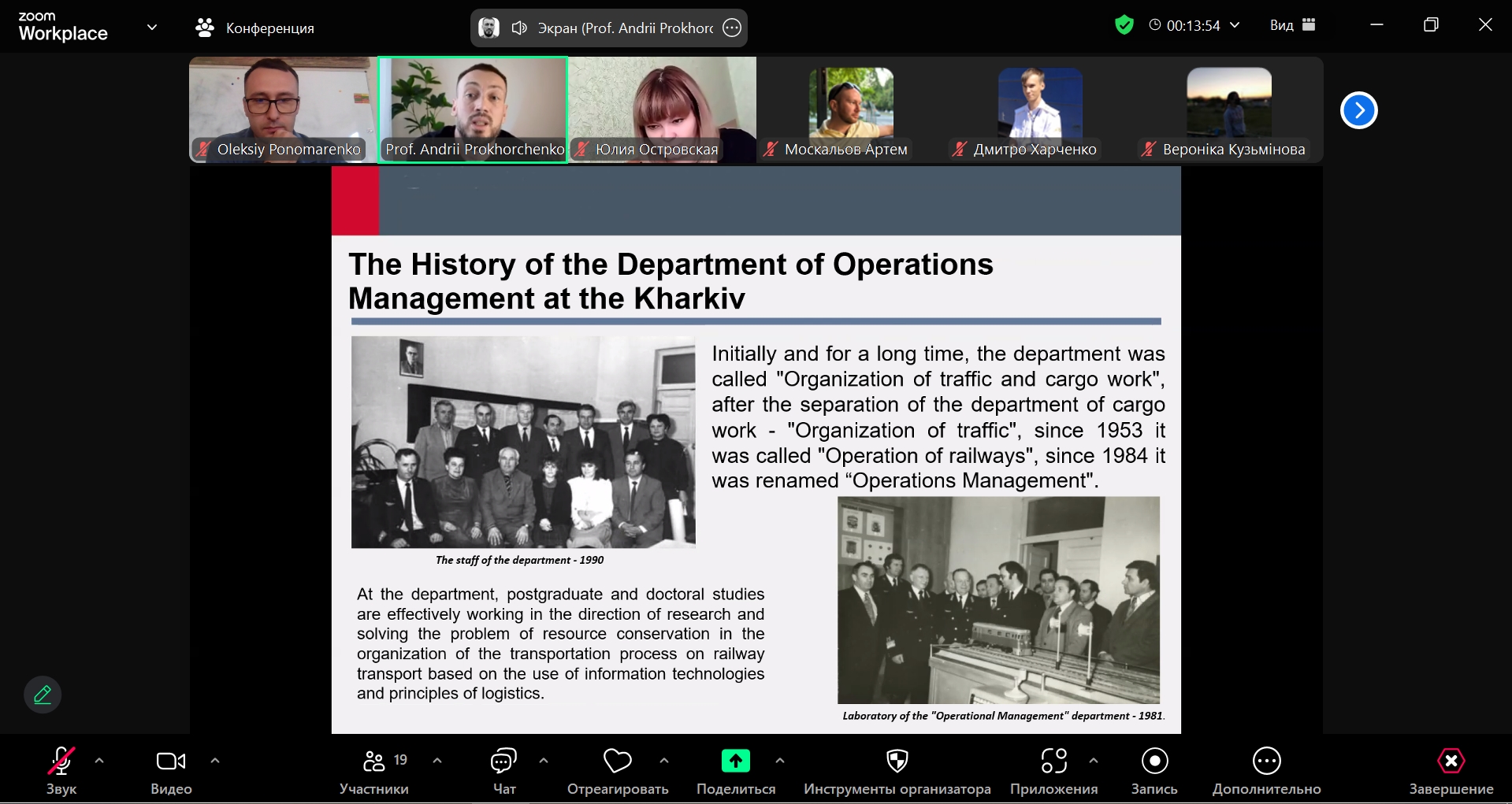The width and height of the screenshot is (1512, 804).
Task: Start recording with the Запись button
Action: (1154, 771)
